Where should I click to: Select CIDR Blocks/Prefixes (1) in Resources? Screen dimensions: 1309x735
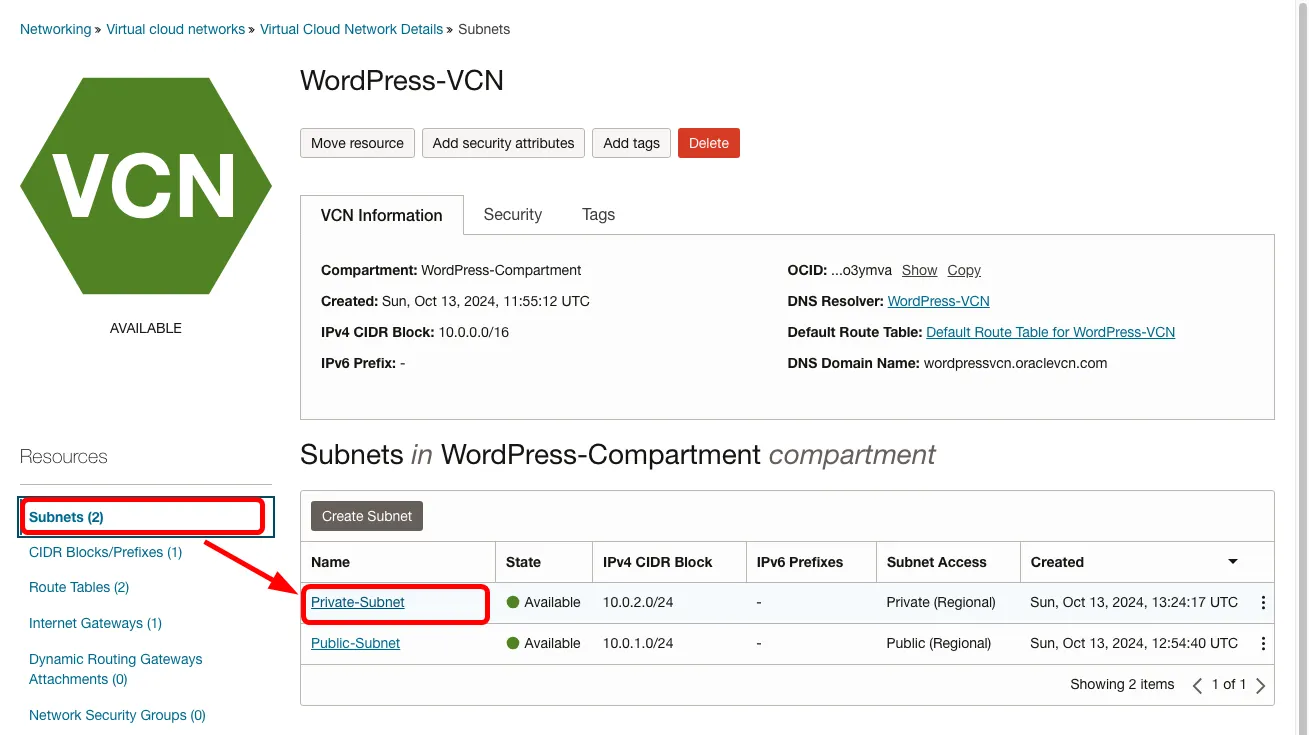tap(105, 552)
